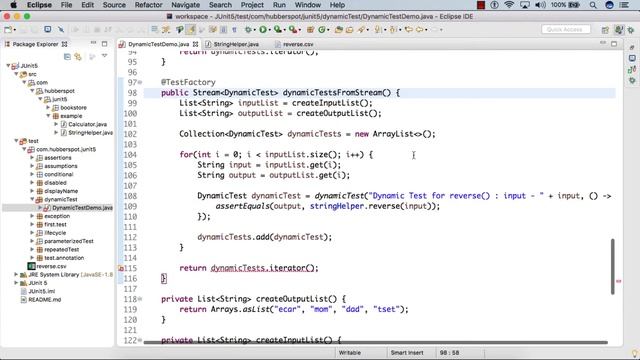This screenshot has height=360, width=640.
Task: Collapse the src folder node
Action: click(16, 74)
